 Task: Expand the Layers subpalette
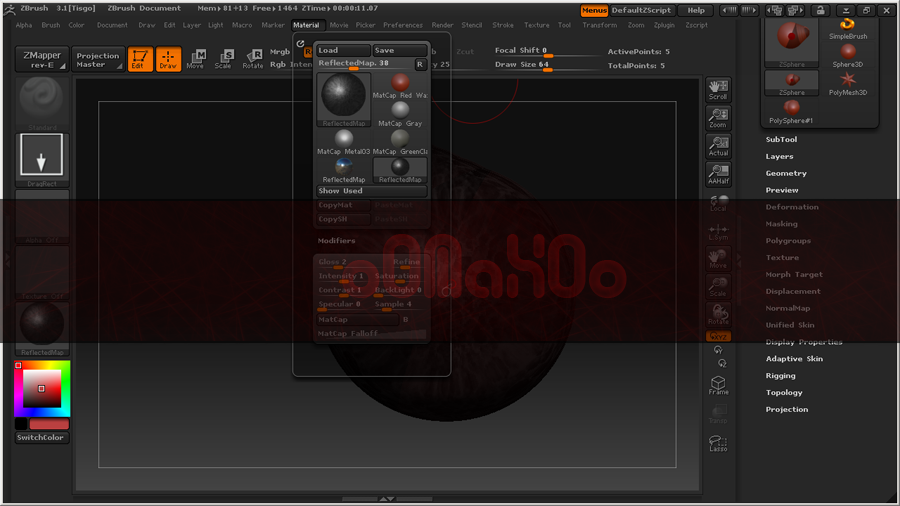(779, 156)
